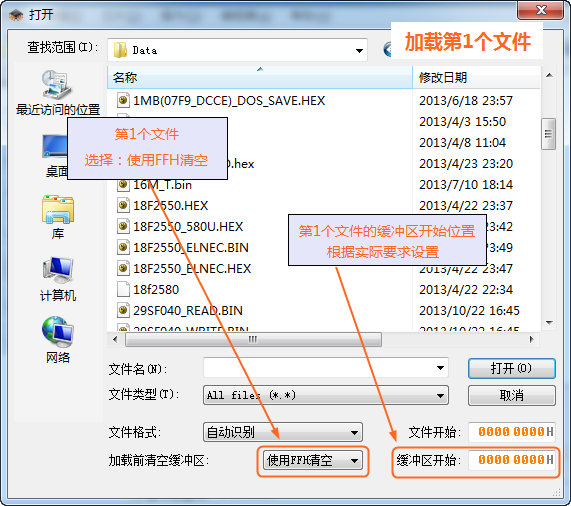Click the 取消 cancel button
The height and width of the screenshot is (506, 571).
(x=512, y=395)
